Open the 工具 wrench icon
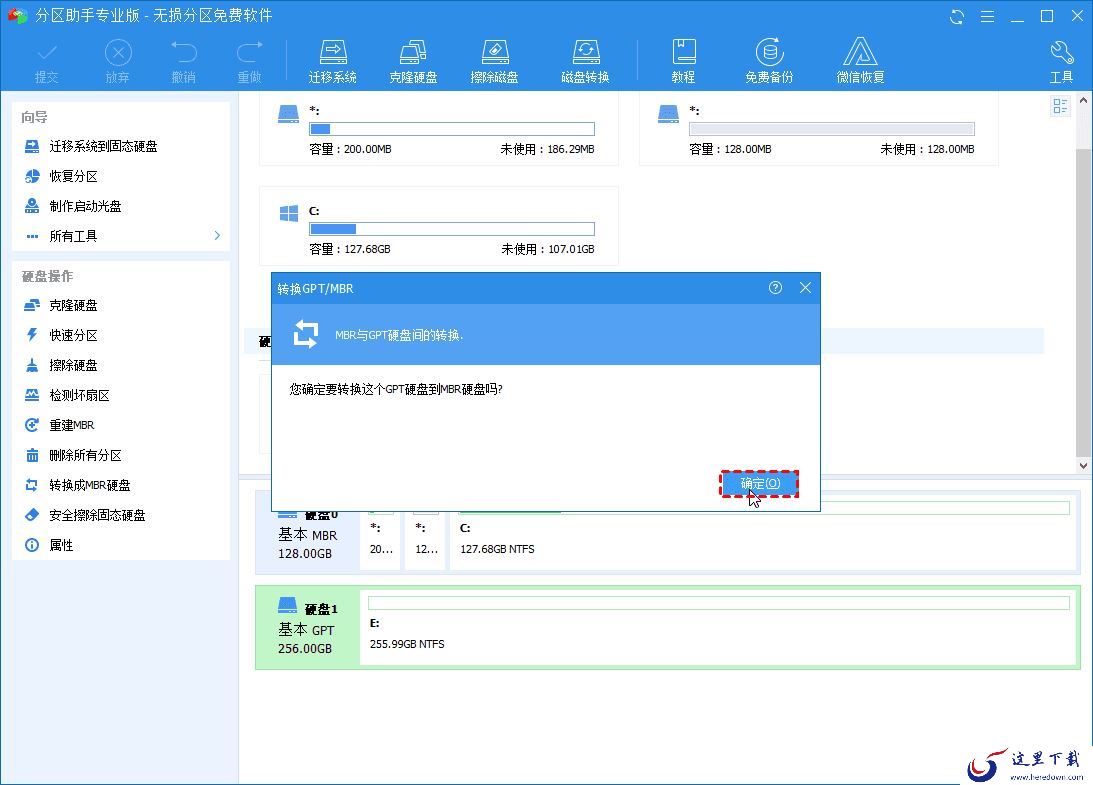Viewport: 1093px width, 785px height. click(1062, 61)
